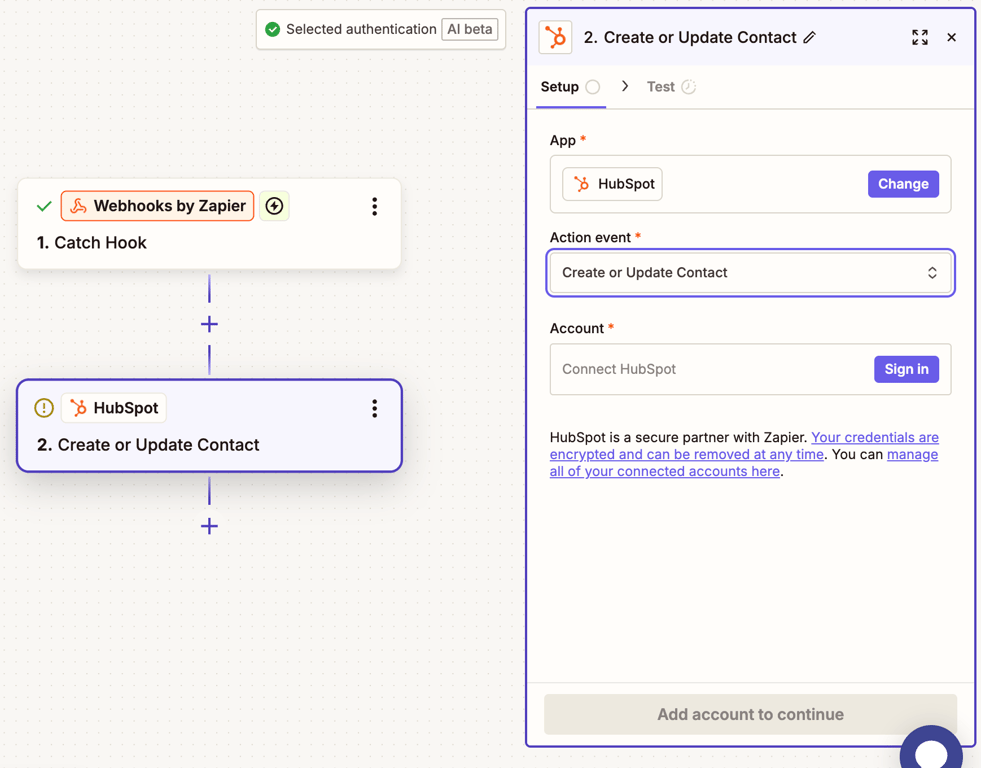The width and height of the screenshot is (981, 768).
Task: Click the HubSpot logo in panel header
Action: (x=556, y=38)
